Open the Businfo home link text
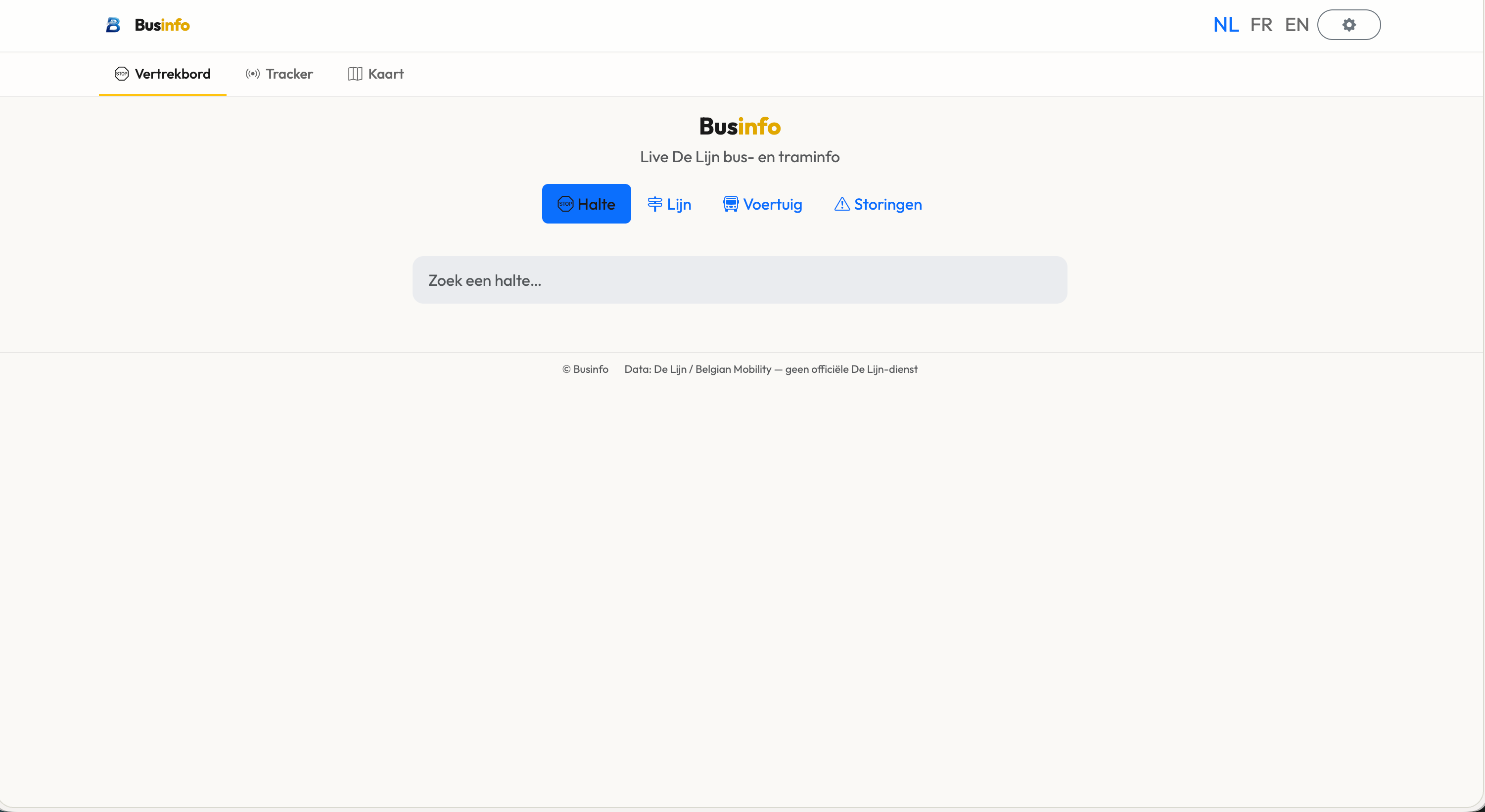The width and height of the screenshot is (1485, 812). point(162,25)
